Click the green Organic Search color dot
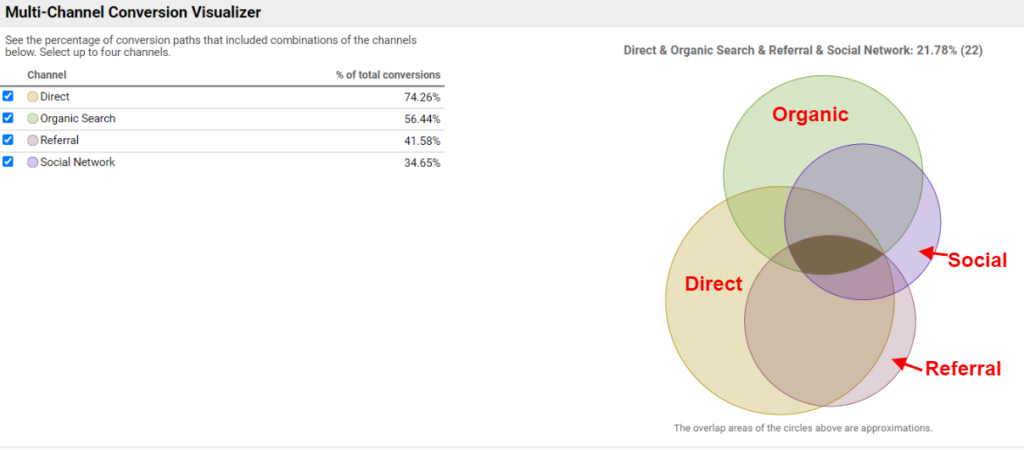 33,119
